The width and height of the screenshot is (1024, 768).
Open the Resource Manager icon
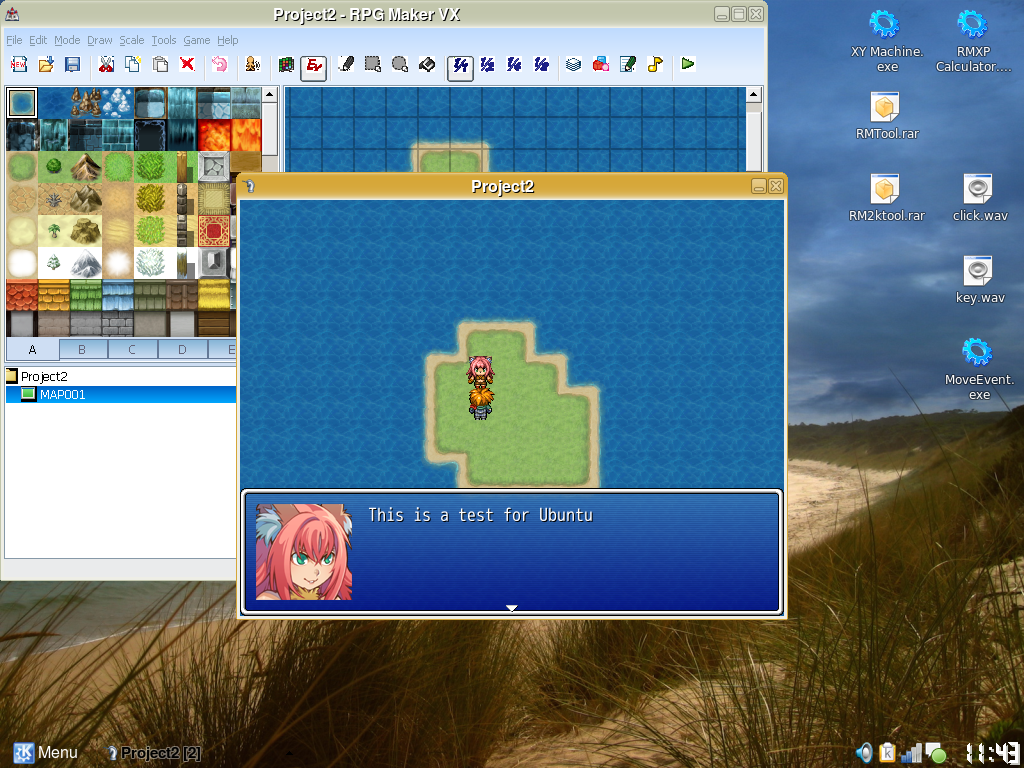pos(601,64)
